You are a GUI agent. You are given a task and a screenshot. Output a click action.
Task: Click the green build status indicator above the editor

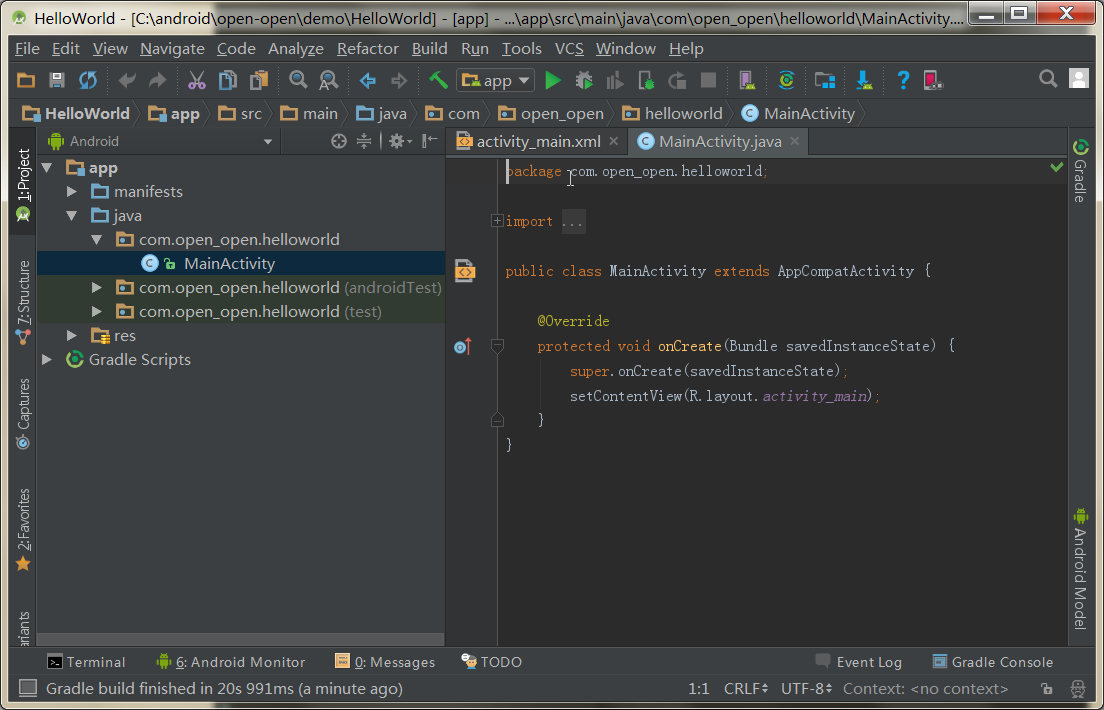click(1056, 168)
